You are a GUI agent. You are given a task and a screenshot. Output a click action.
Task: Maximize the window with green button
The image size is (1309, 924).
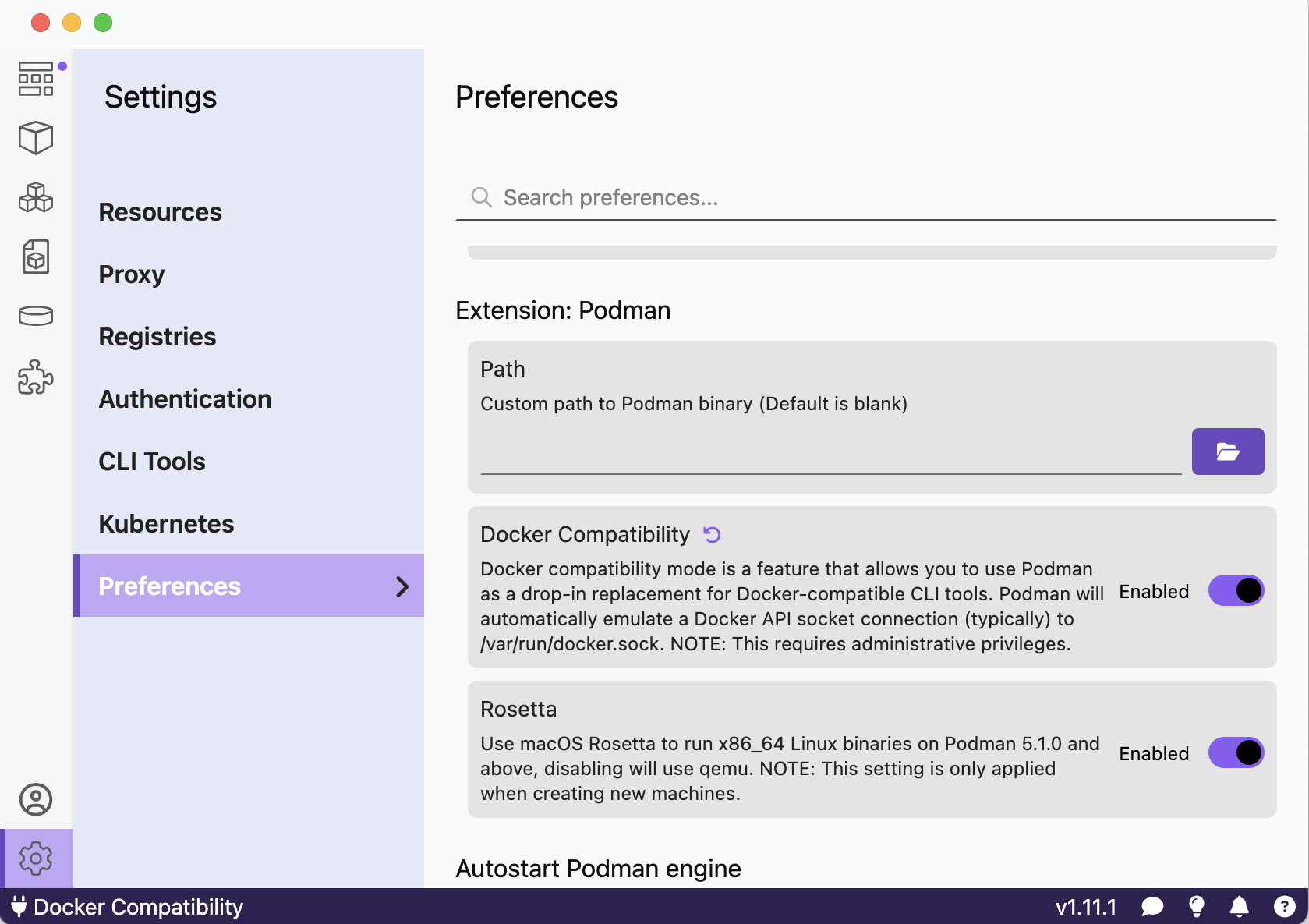tap(103, 23)
